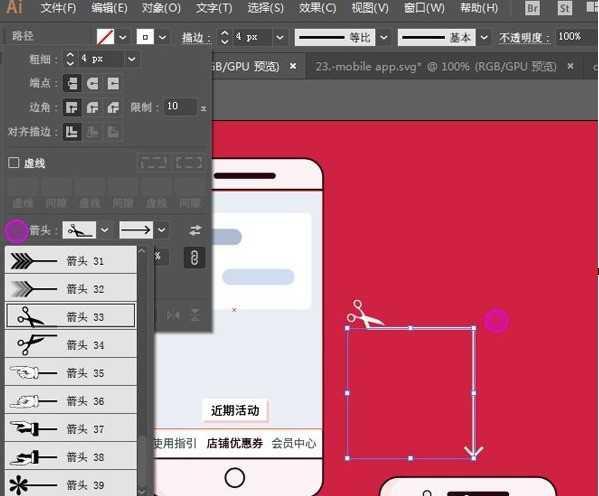Open the 文件(F) menu

click(58, 8)
